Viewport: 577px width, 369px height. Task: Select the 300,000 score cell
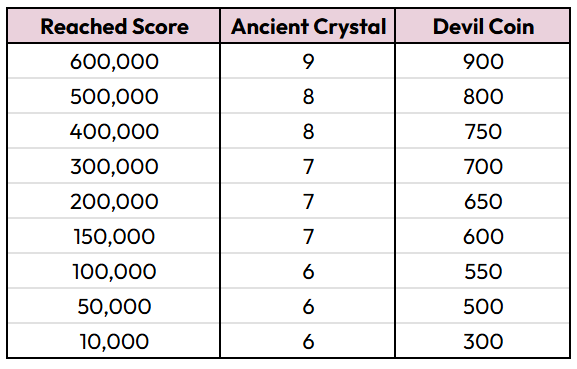114,166
